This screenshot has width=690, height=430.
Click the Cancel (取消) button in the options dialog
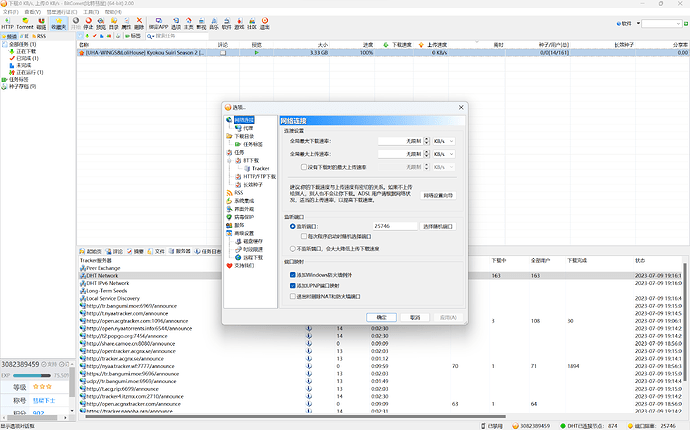[415, 317]
